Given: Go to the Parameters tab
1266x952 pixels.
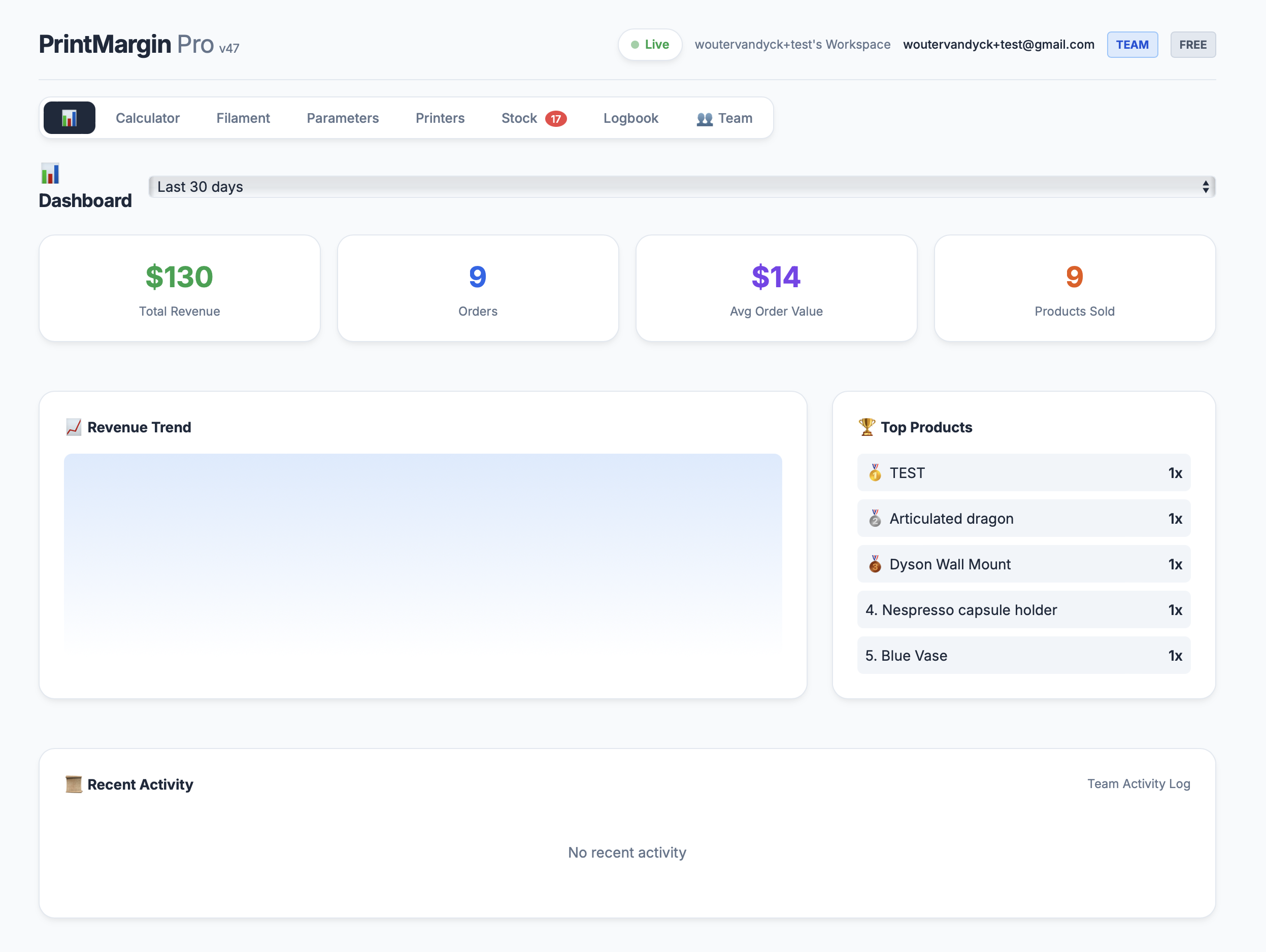Looking at the screenshot, I should click(x=343, y=118).
